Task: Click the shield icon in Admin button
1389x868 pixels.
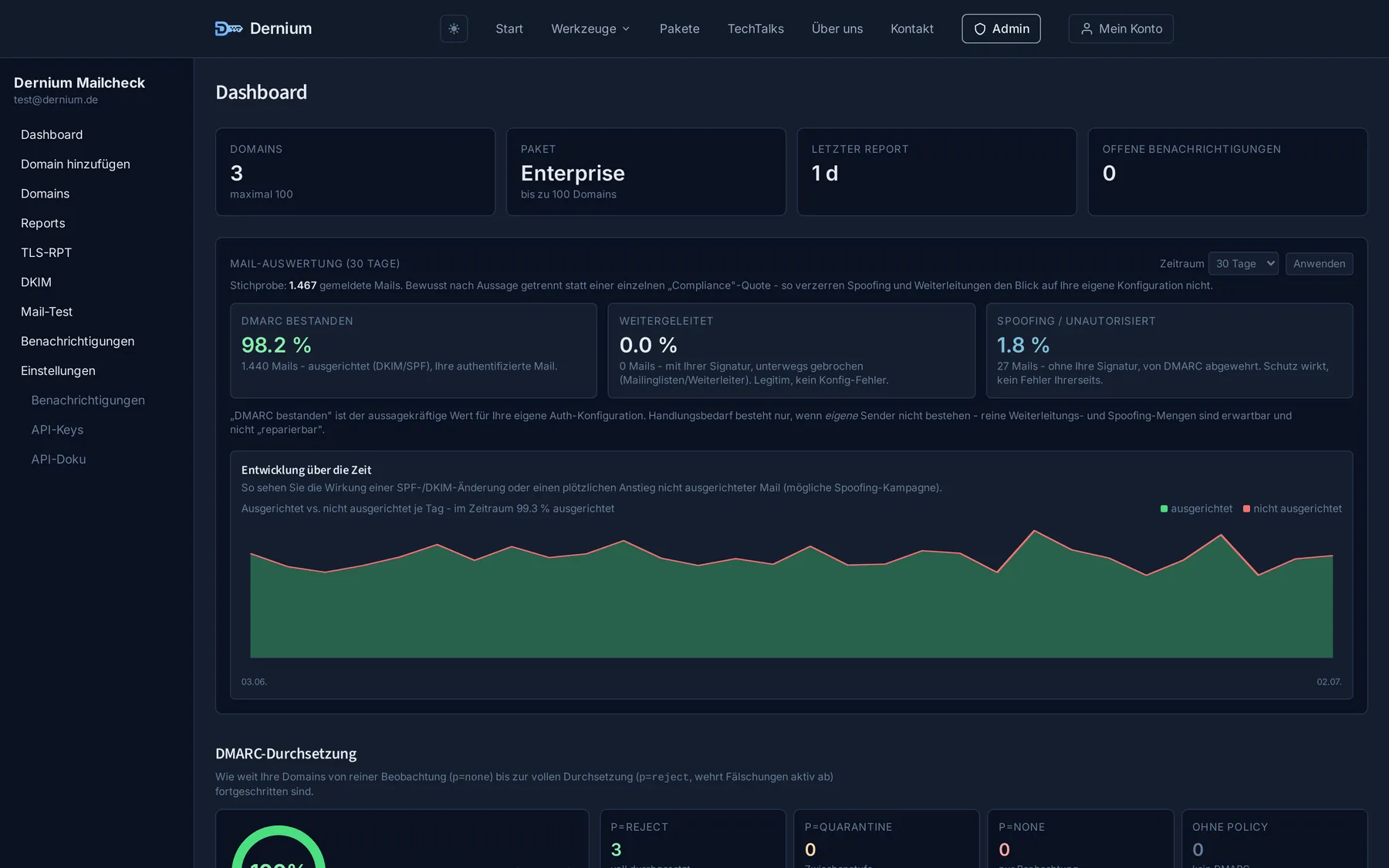Action: pyautogui.click(x=980, y=29)
